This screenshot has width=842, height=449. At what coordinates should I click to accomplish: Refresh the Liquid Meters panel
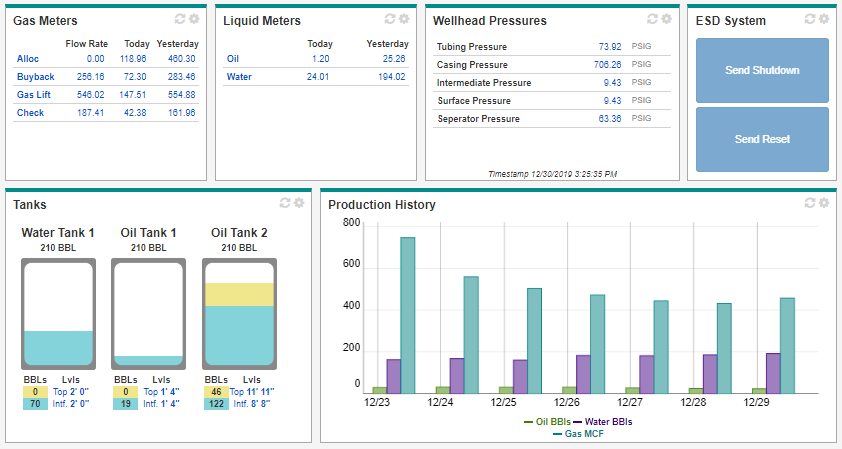(390, 19)
